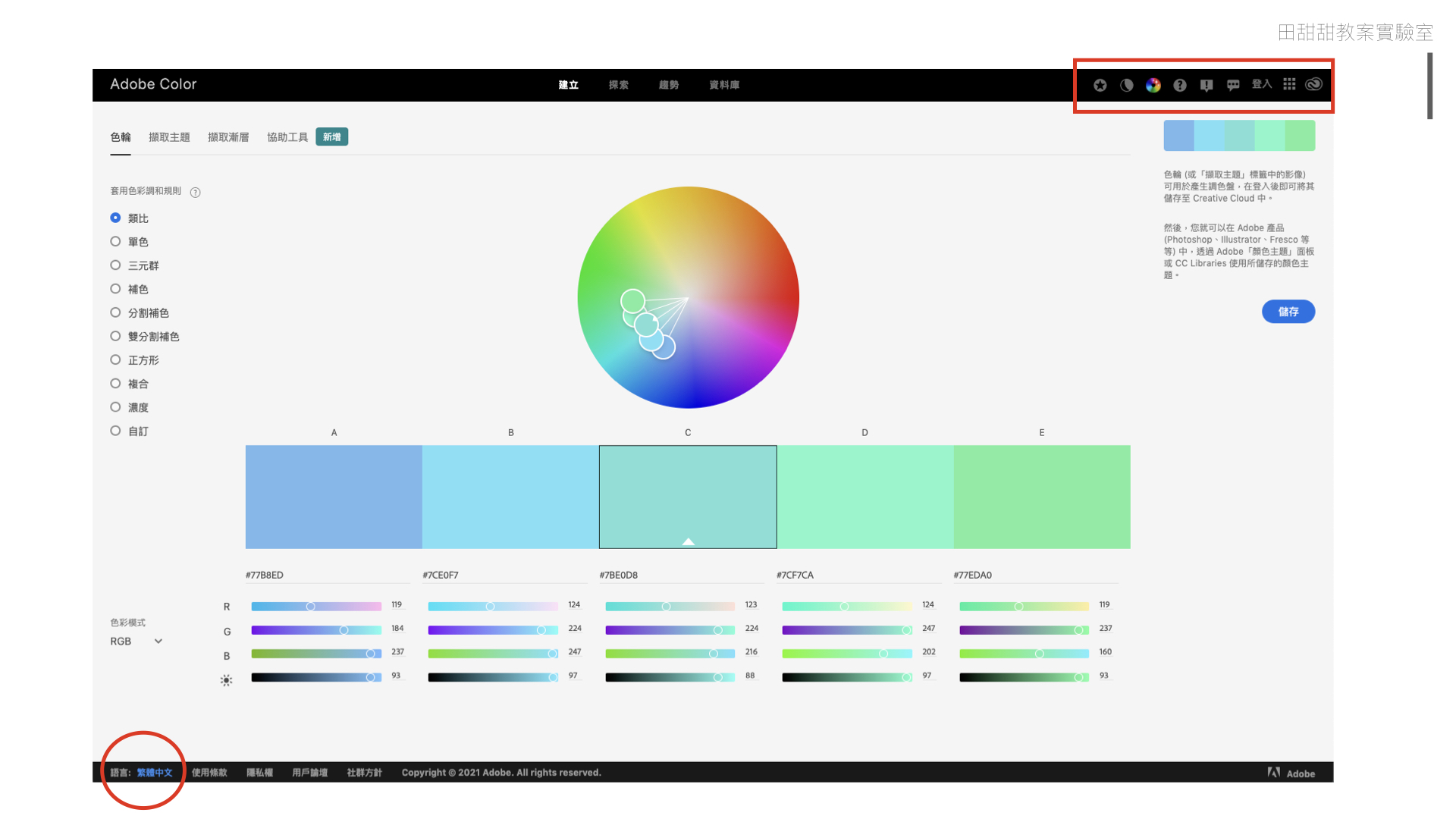This screenshot has height=819, width=1456.
Task: Open the 繁體中文 language selector
Action: (x=155, y=773)
